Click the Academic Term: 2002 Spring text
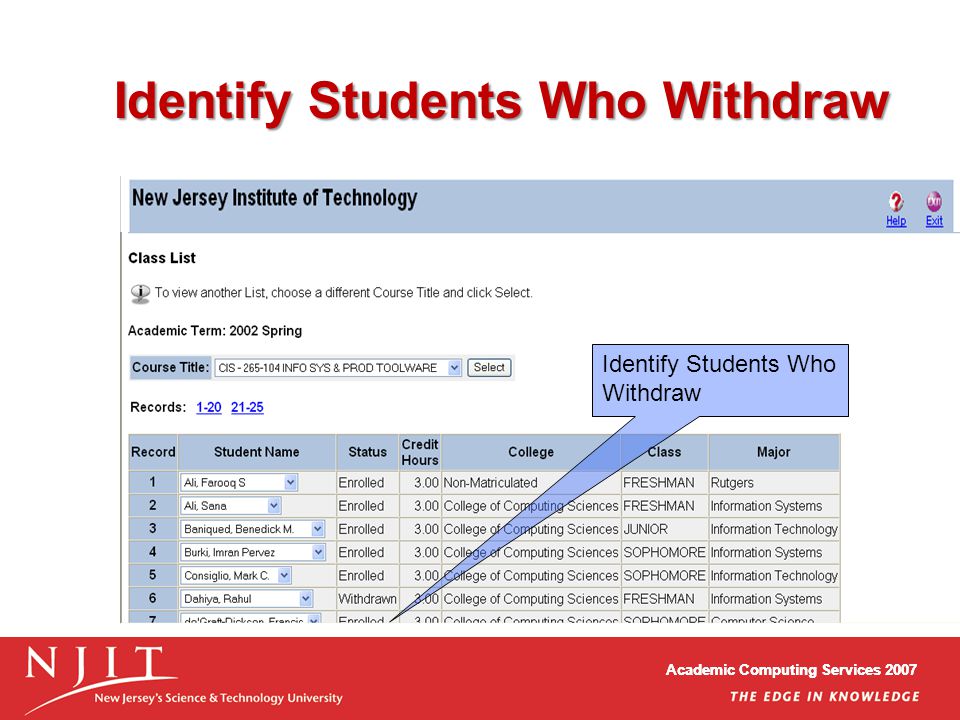The width and height of the screenshot is (960, 720). [x=215, y=331]
